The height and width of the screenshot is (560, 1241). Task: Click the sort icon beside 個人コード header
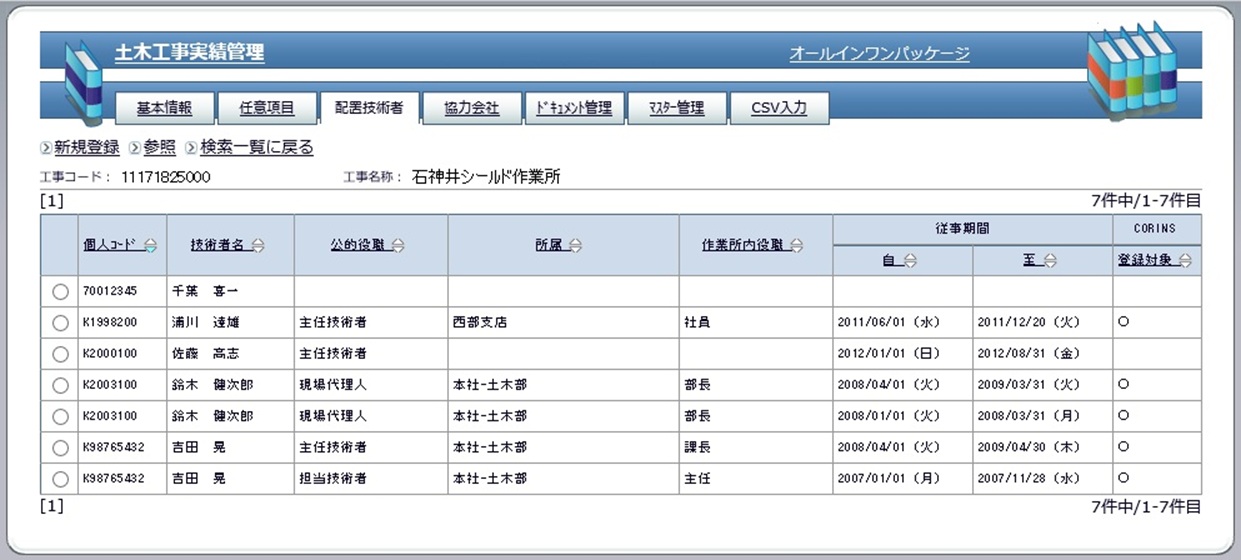[x=150, y=246]
